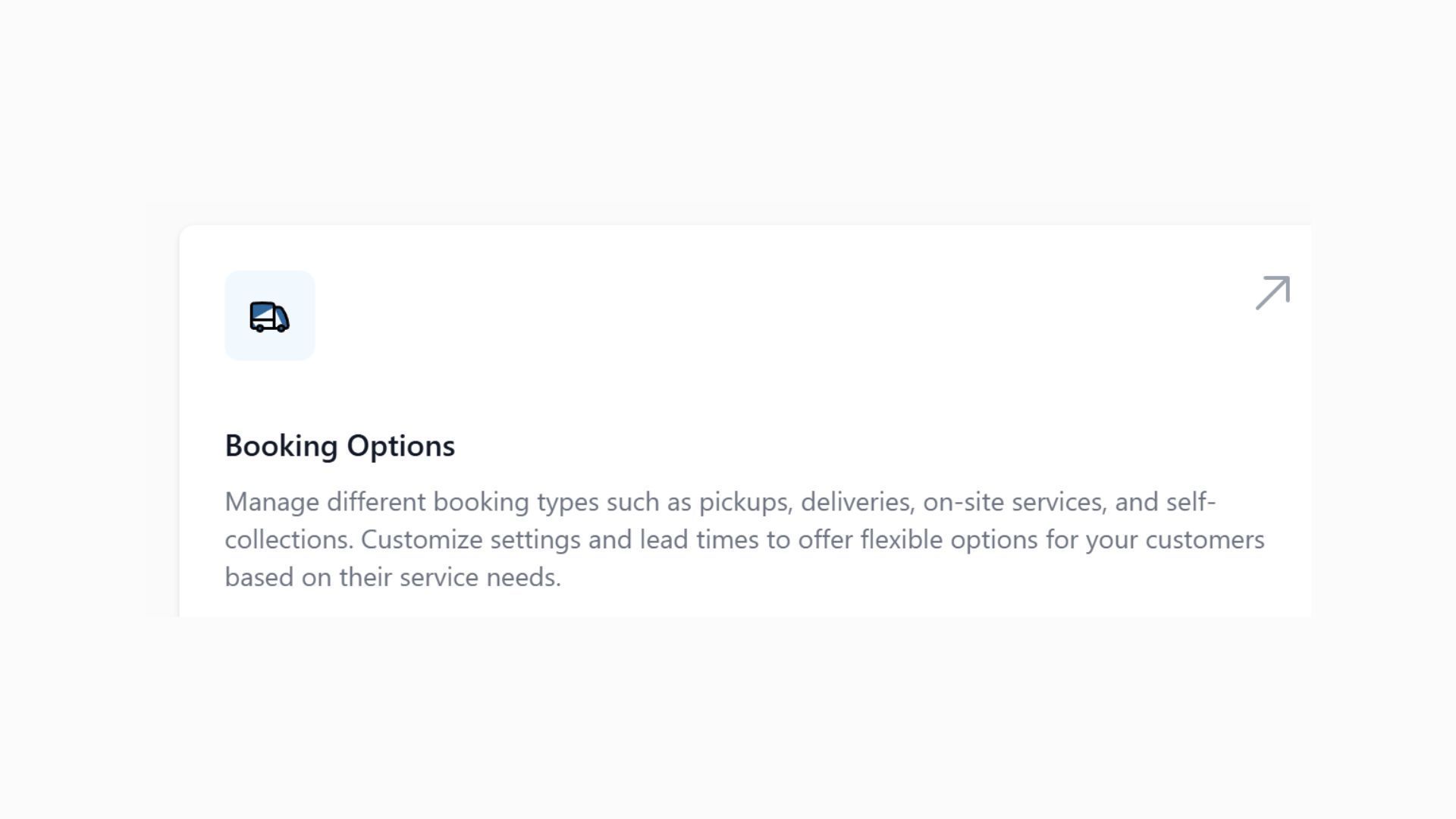The width and height of the screenshot is (1456, 819).
Task: Activate the arrow icon to open Booking Options
Action: 1272,294
